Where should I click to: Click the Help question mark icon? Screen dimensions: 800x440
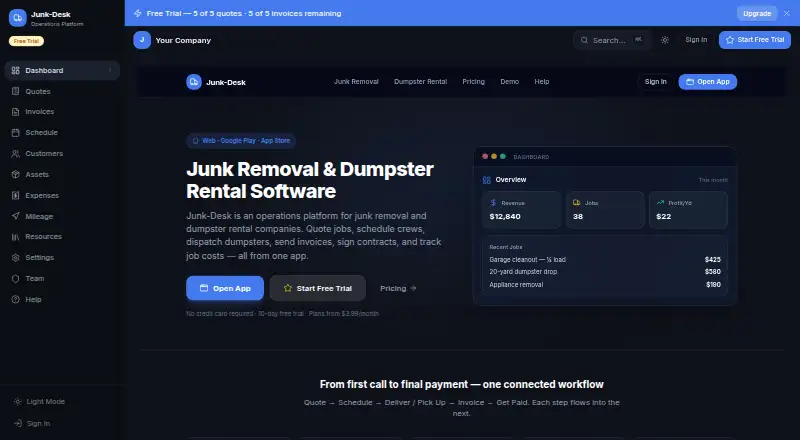tap(16, 300)
